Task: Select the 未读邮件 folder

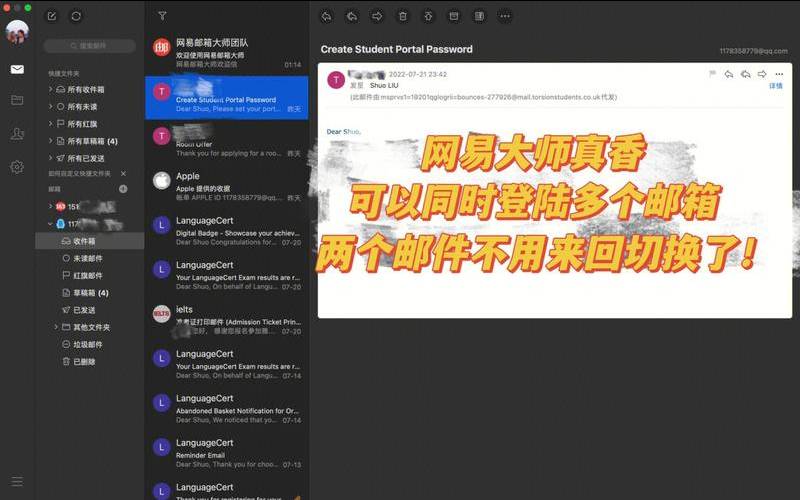Action: coord(89,258)
